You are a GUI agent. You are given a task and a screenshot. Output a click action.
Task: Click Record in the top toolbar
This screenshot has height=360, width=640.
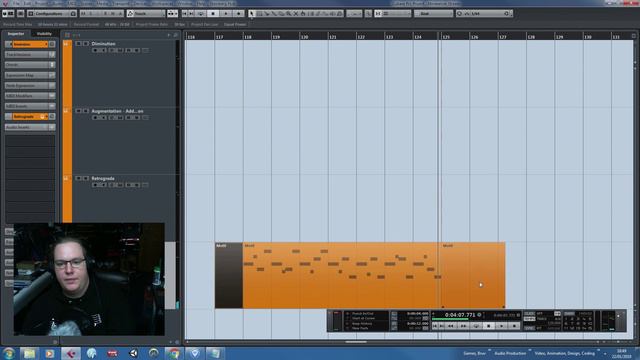click(239, 13)
